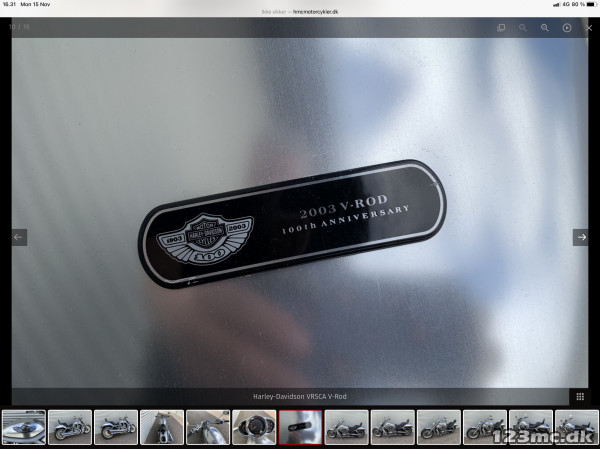Open the eighth thumbnail in the strip
600x449 pixels.
point(346,427)
